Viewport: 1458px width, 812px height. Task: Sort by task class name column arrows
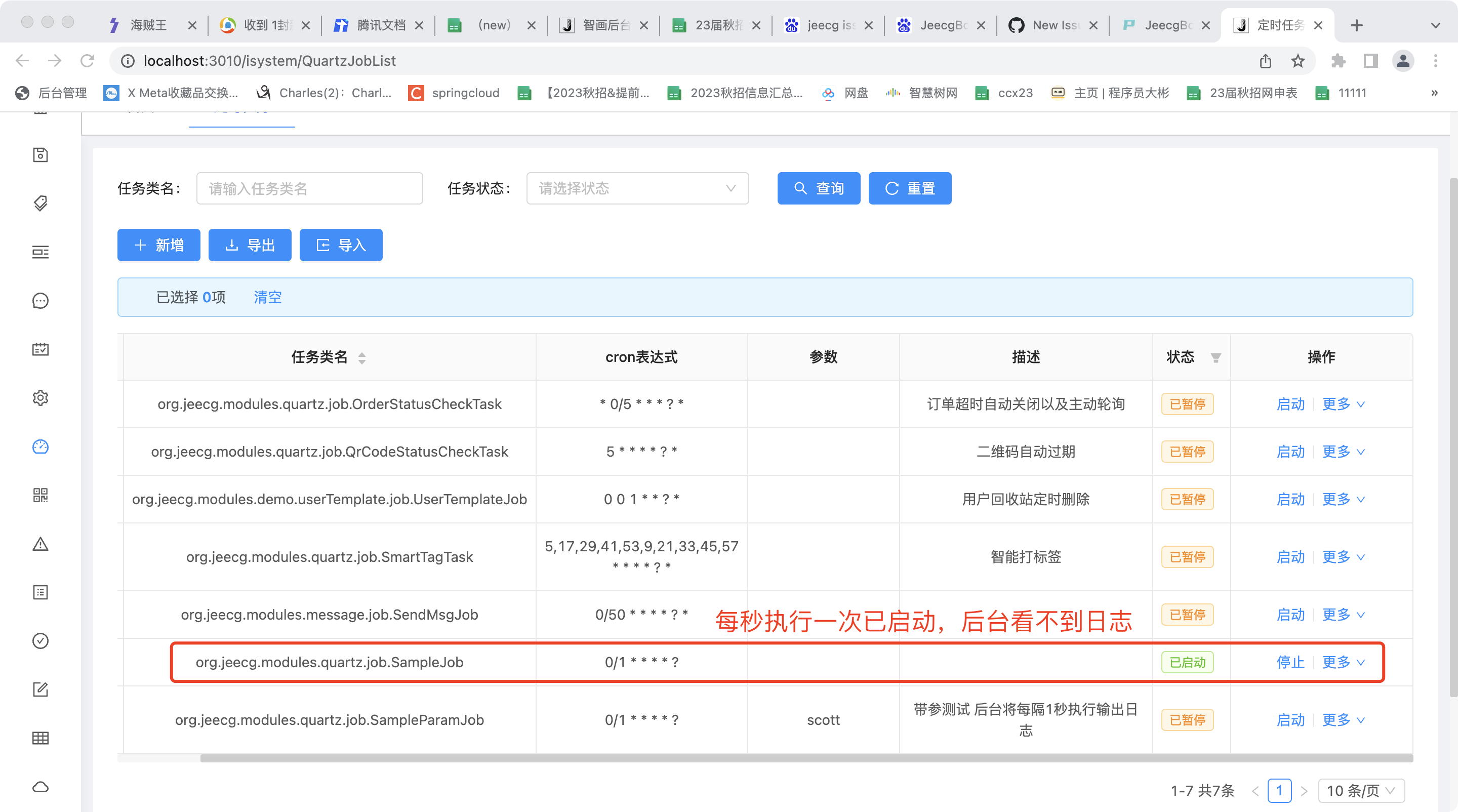pos(361,357)
